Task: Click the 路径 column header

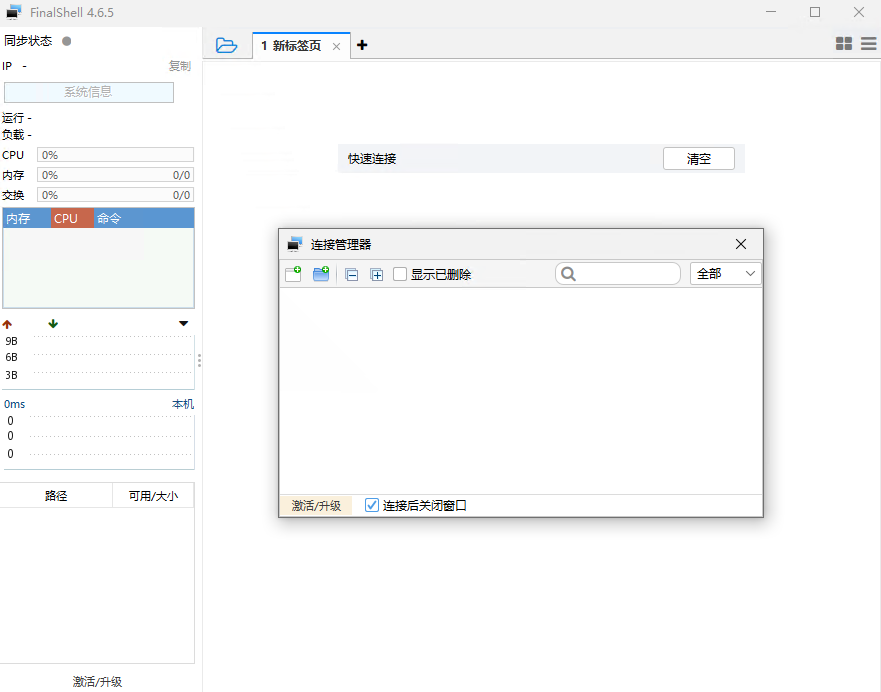Action: pyautogui.click(x=56, y=495)
